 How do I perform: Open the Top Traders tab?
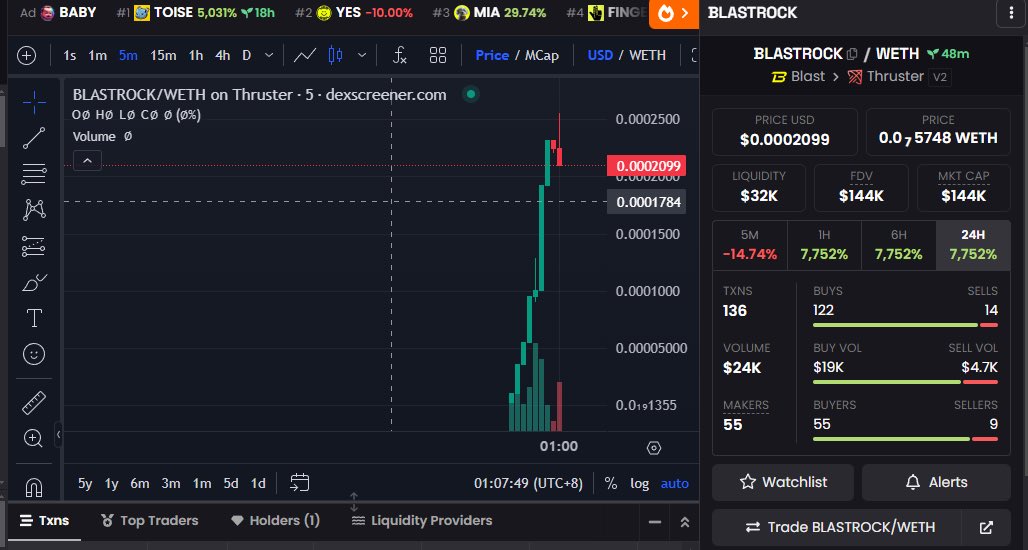coord(149,521)
